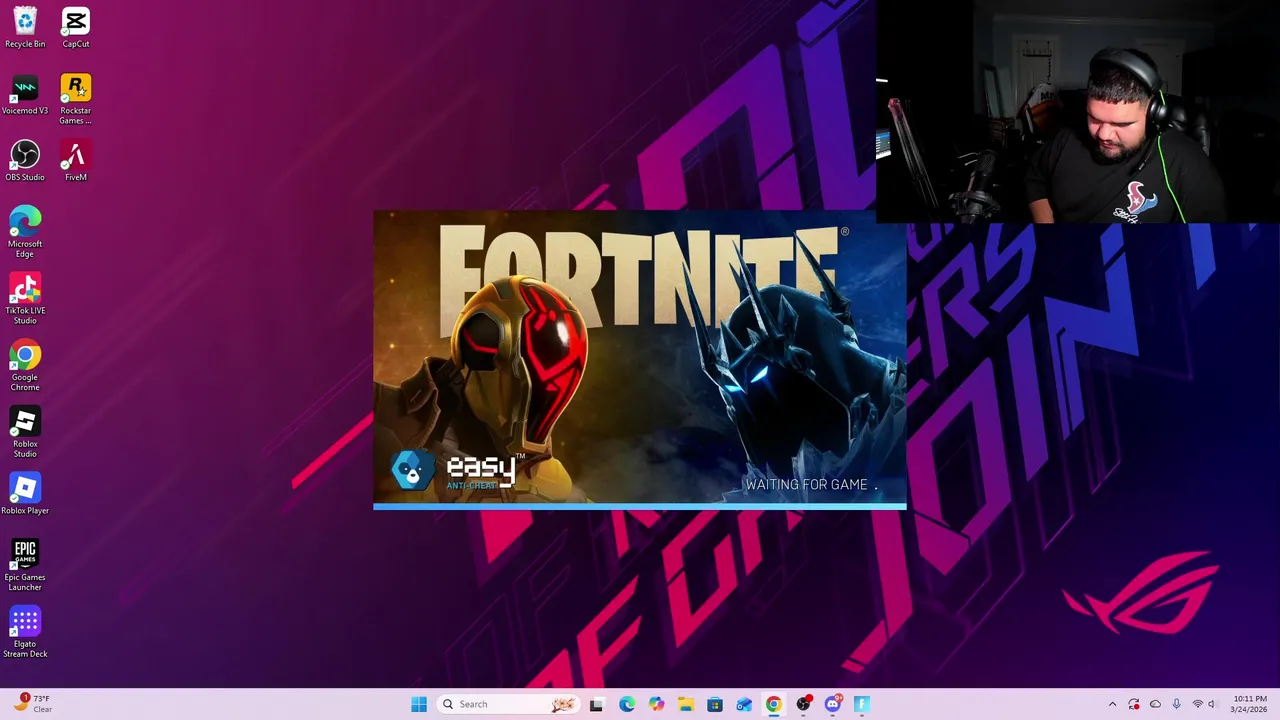Open the OneDrive cloud tray icon
This screenshot has width=1280, height=720.
[x=1155, y=704]
